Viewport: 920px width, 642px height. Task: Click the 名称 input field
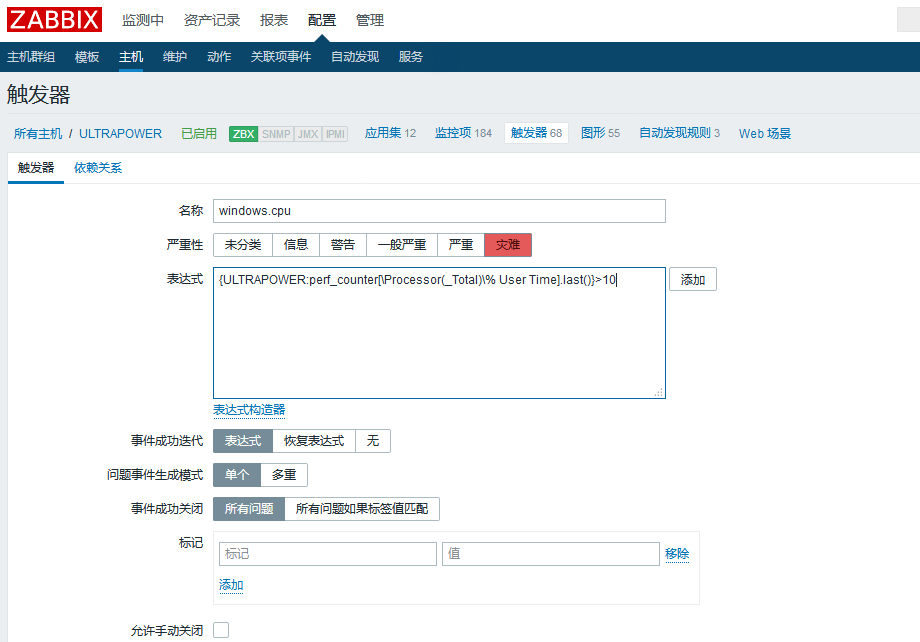click(x=439, y=211)
